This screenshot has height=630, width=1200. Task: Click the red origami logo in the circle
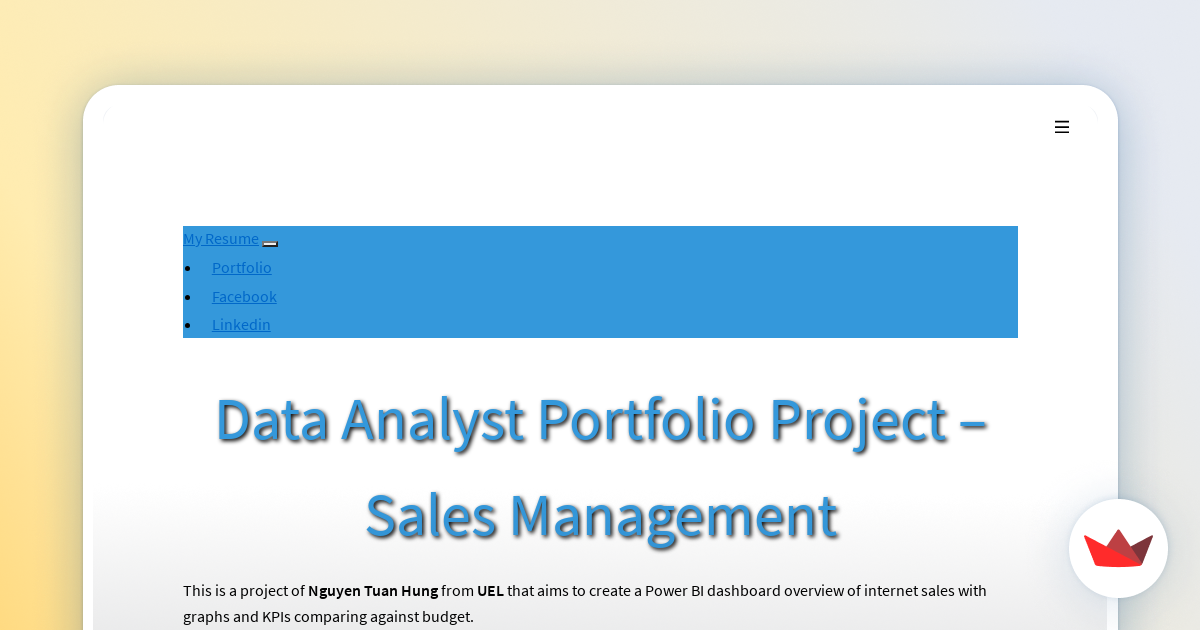1118,549
